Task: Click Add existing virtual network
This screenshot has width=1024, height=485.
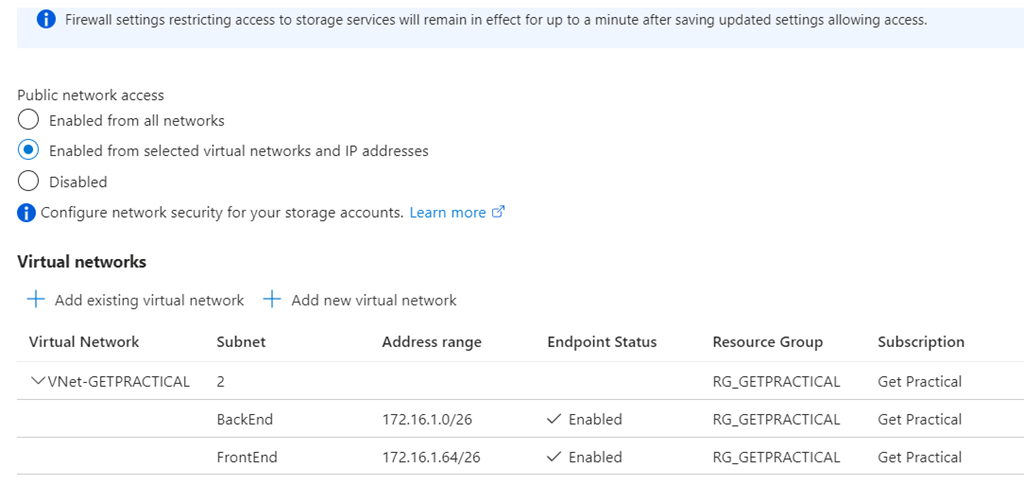Action: click(149, 300)
